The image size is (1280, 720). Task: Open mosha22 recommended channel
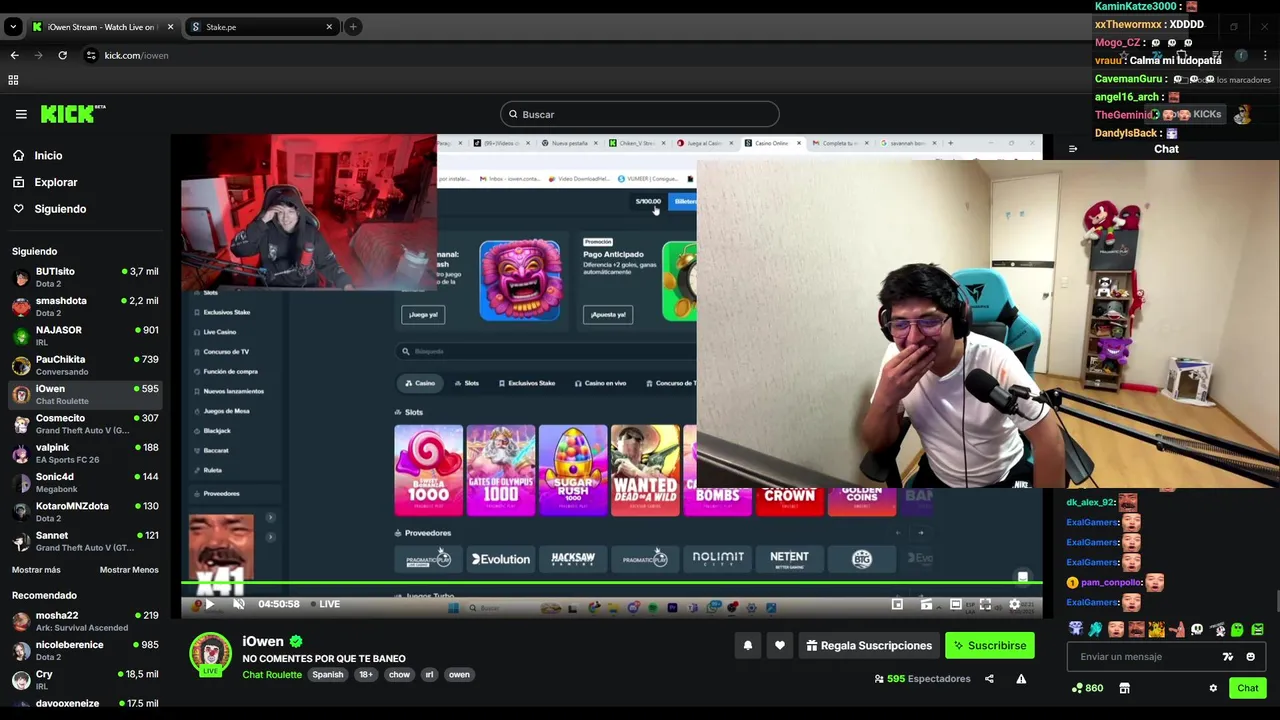[85, 621]
